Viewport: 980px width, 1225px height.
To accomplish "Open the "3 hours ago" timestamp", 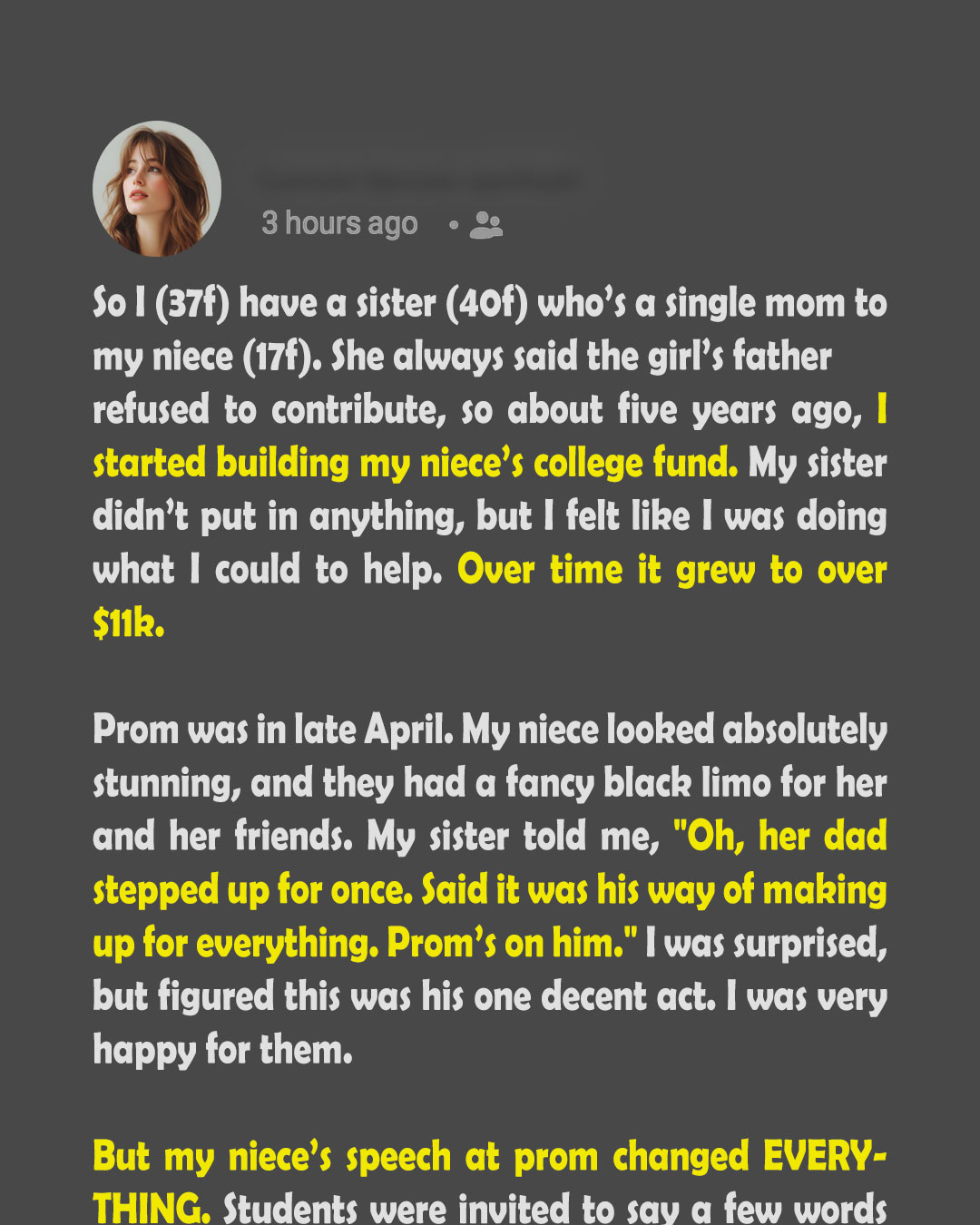I will (339, 223).
